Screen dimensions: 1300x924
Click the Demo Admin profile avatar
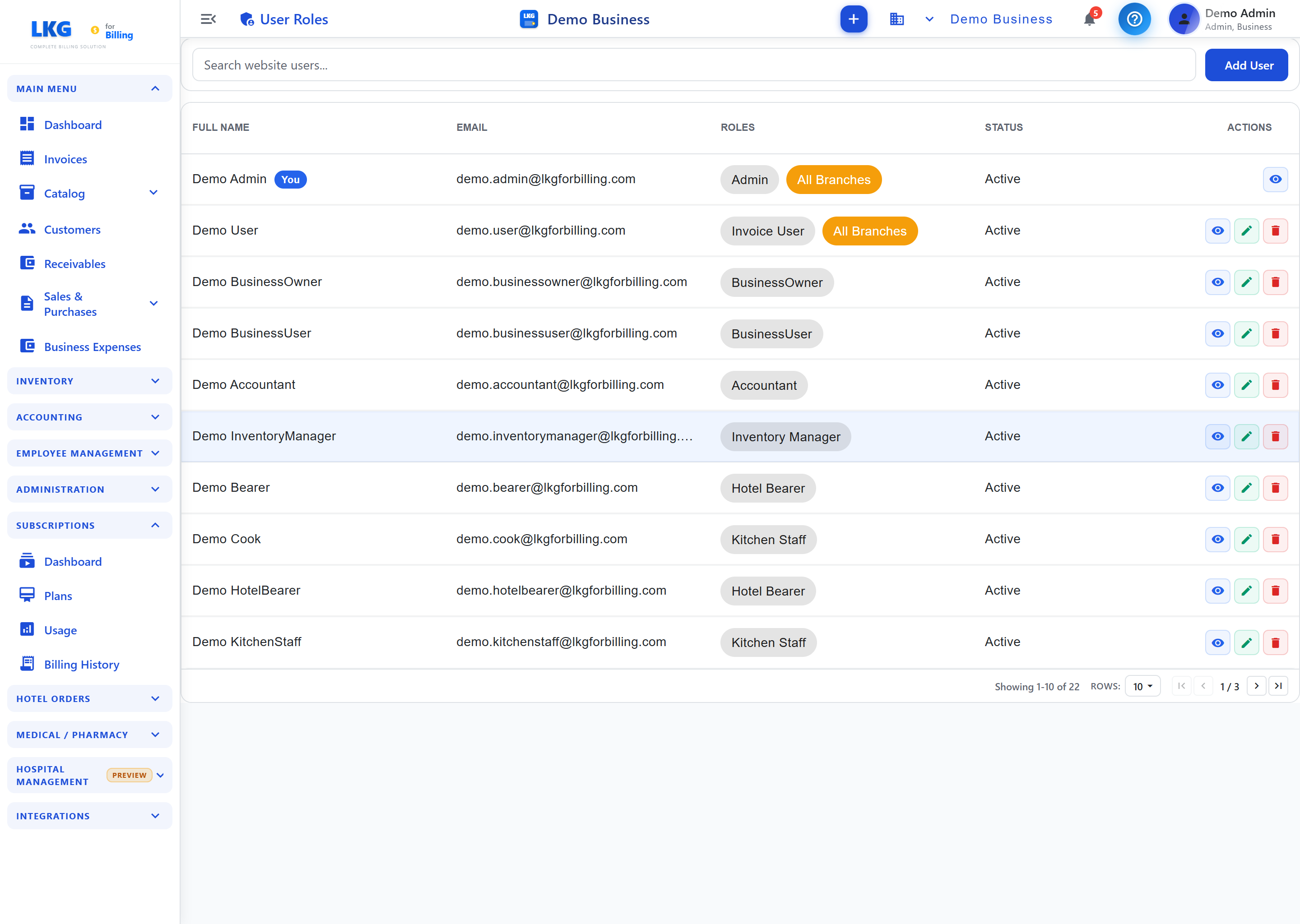(1184, 19)
